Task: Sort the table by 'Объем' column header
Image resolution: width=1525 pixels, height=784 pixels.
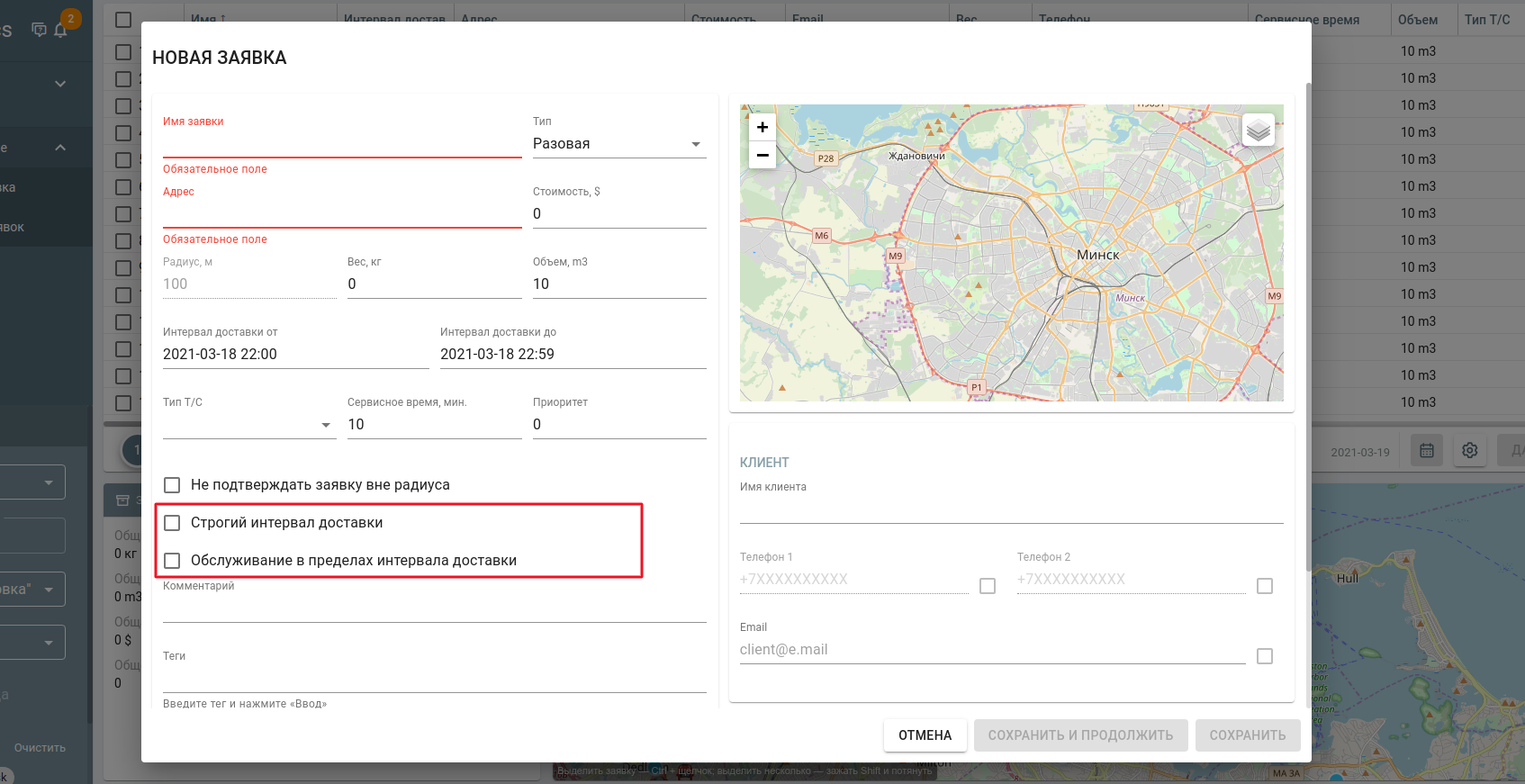Action: tap(1417, 20)
